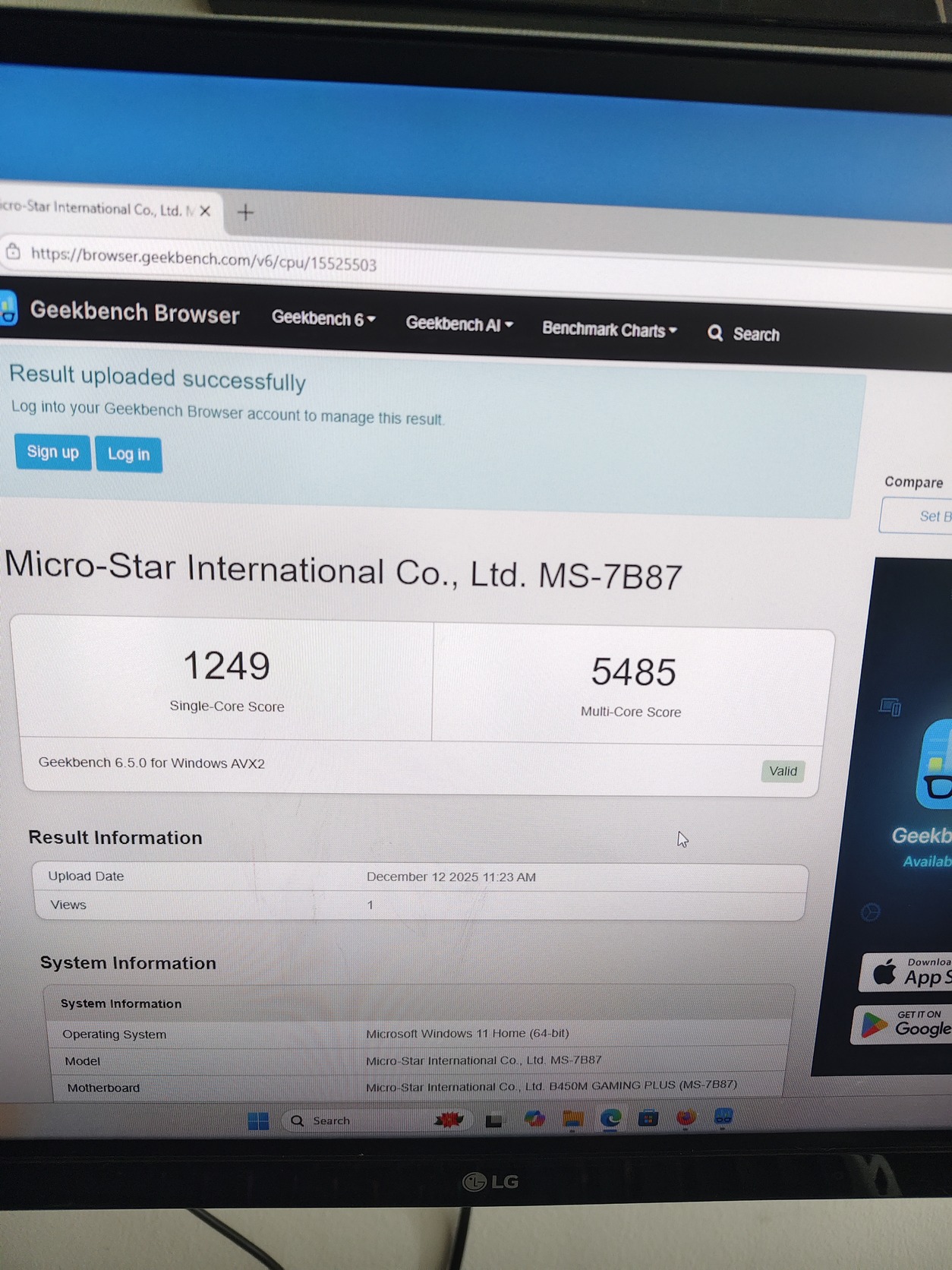Click the Valid badge in score card

(x=783, y=772)
